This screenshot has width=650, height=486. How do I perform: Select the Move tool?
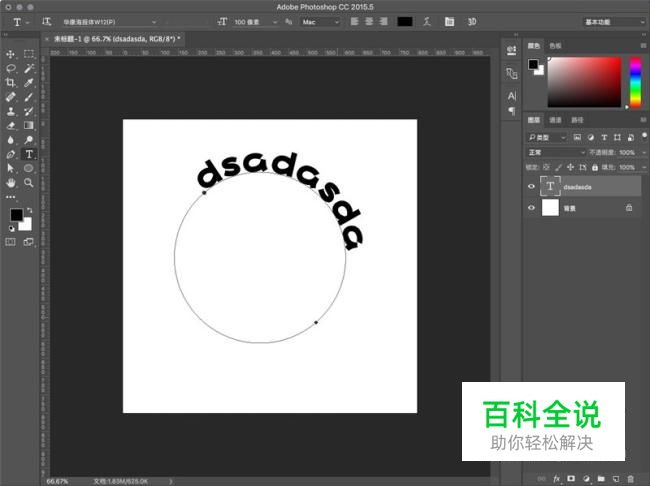click(11, 54)
